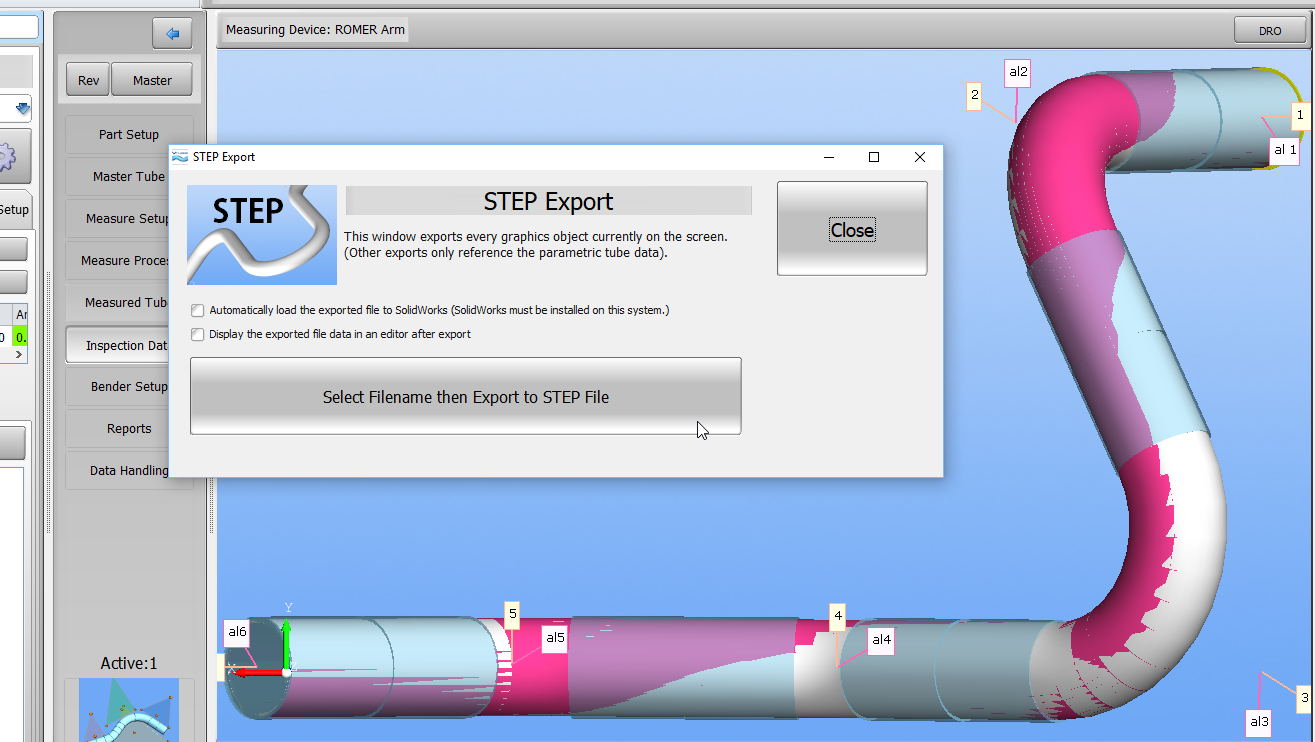1315x742 pixels.
Task: Switch to the Reports section
Action: click(x=128, y=429)
